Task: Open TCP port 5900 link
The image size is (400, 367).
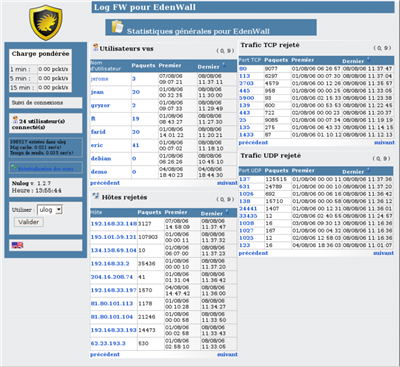Action: click(247, 98)
